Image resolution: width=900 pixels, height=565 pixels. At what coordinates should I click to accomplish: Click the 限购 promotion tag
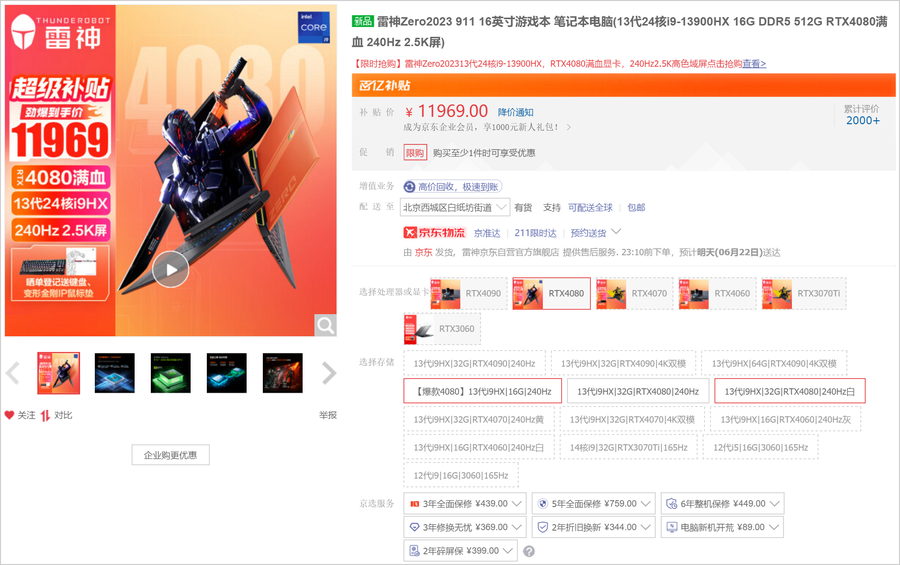415,153
